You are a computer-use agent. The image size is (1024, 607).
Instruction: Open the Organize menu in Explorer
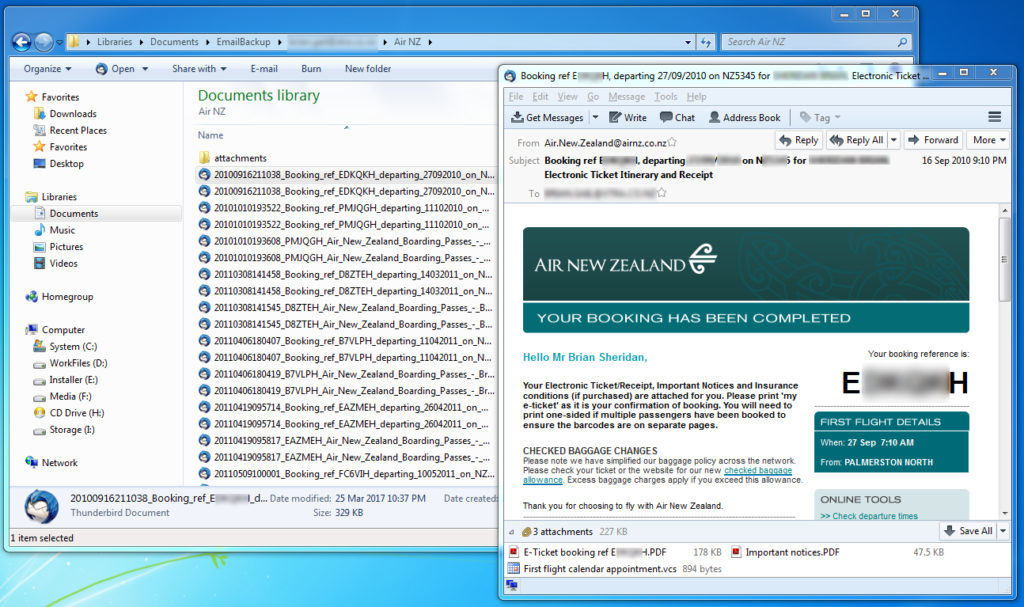(47, 69)
